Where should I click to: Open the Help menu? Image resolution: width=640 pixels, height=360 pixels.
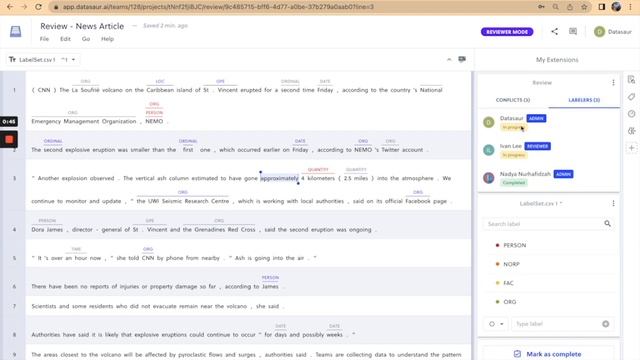click(x=107, y=39)
